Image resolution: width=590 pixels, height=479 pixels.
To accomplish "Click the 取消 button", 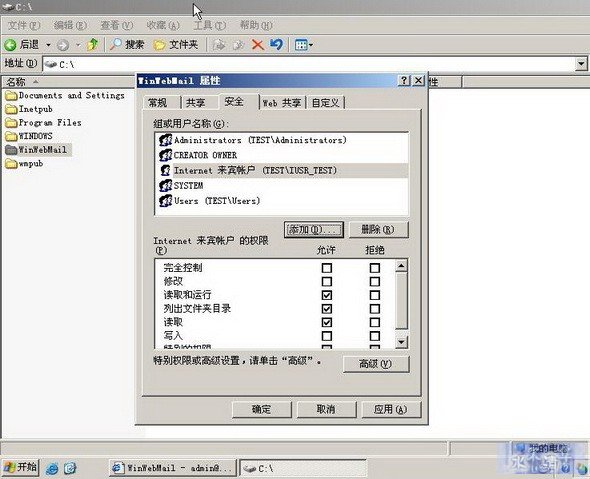I will click(x=326, y=409).
